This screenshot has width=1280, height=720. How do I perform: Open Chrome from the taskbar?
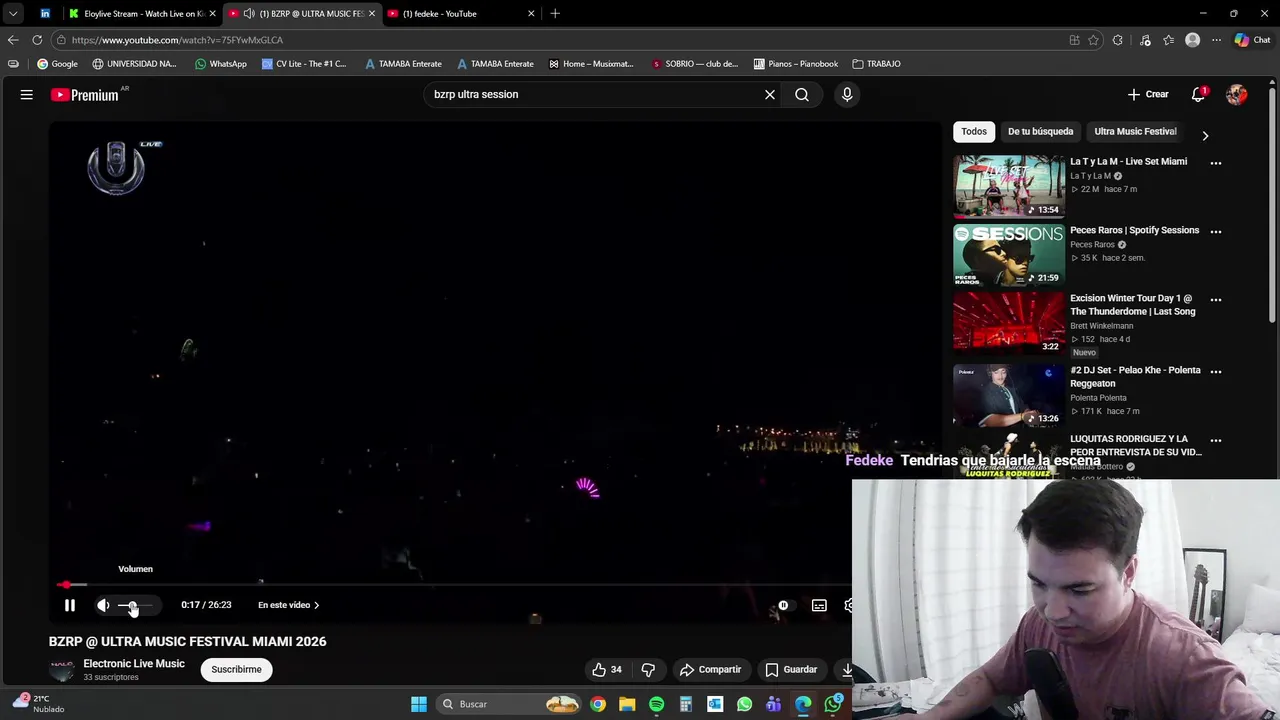tap(598, 704)
